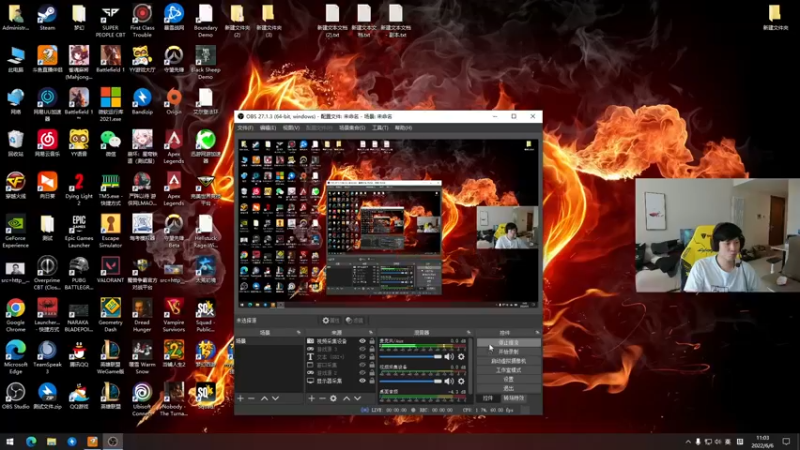
Task: Toggle visibility of the 显示器采集 source
Action: (x=362, y=381)
